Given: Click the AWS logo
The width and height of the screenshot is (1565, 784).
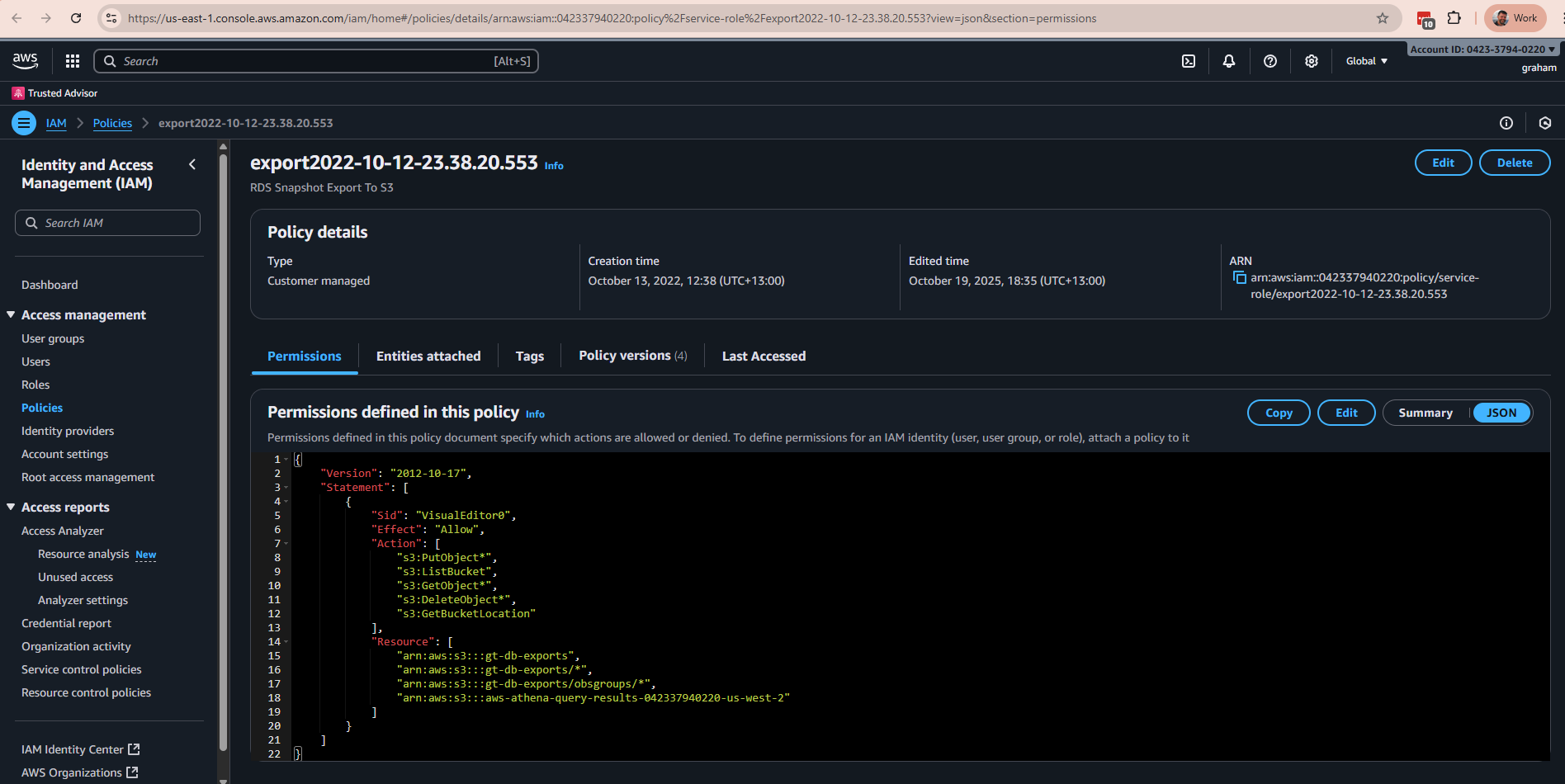Looking at the screenshot, I should [x=24, y=60].
